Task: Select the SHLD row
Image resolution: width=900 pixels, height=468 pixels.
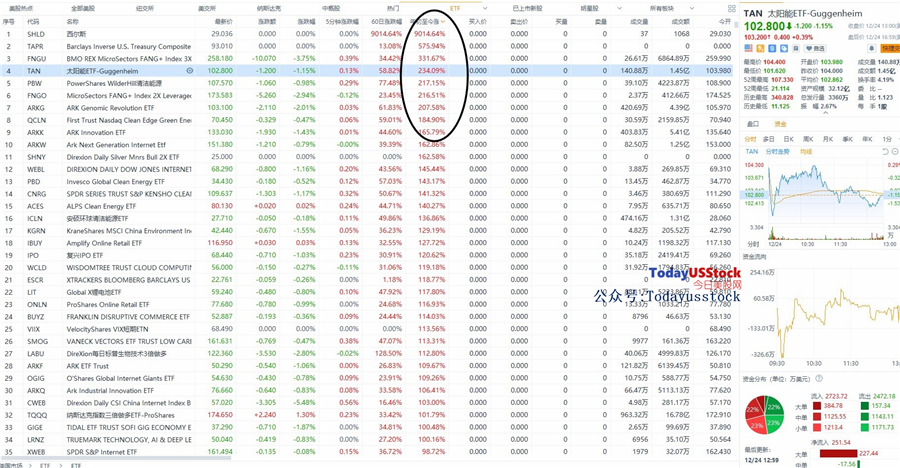Action: pos(369,34)
